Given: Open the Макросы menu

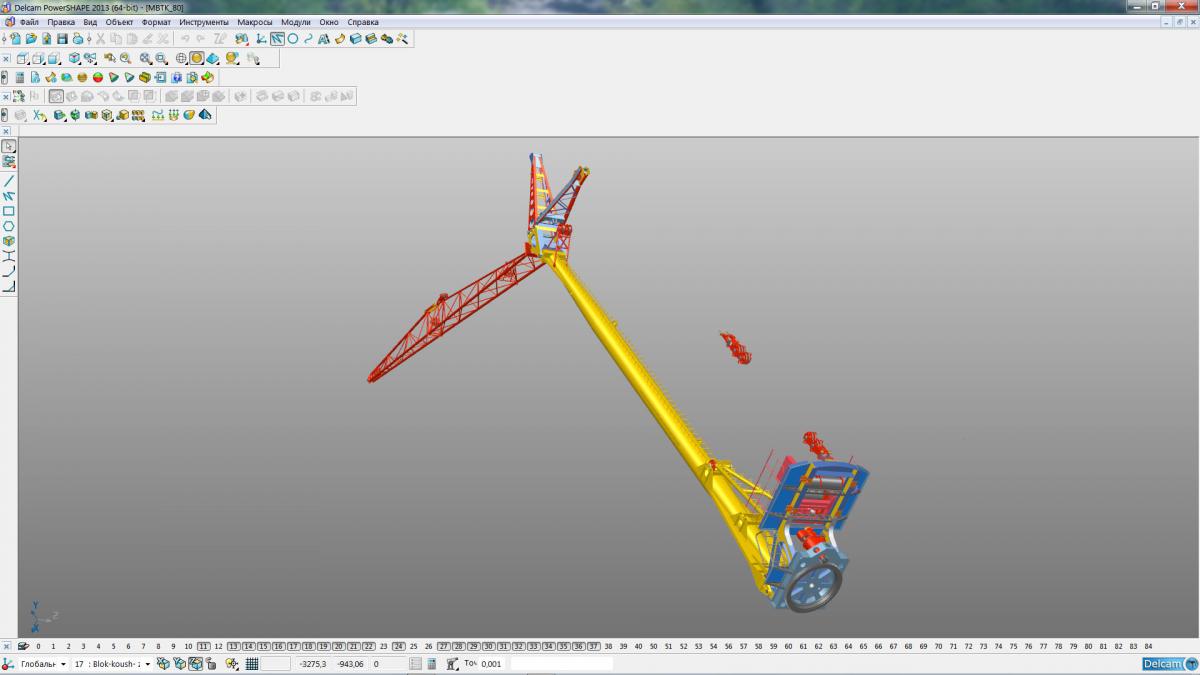Looking at the screenshot, I should click(255, 22).
